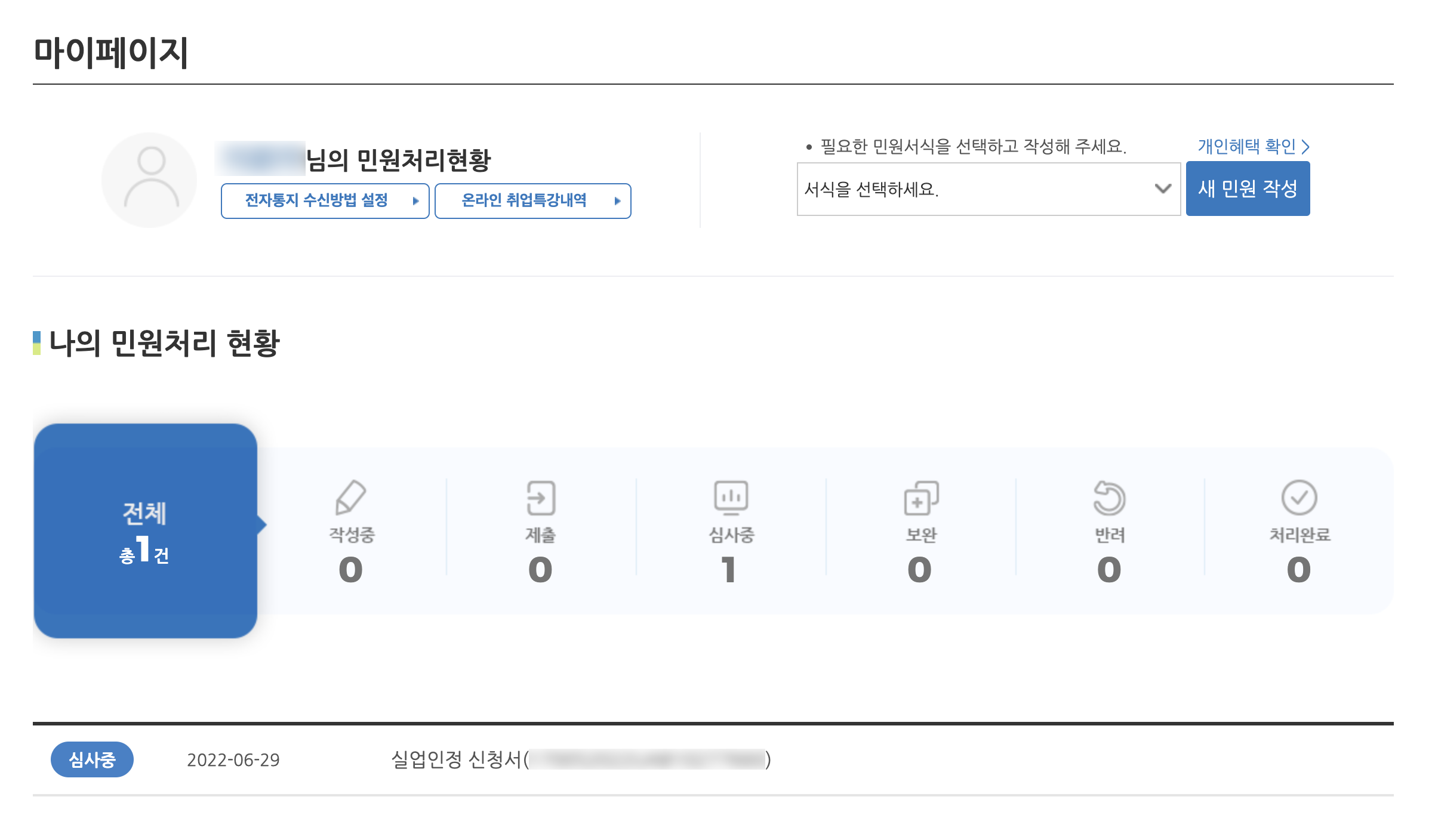Click the user profile avatar icon
This screenshot has width=1435, height=840.
click(149, 180)
